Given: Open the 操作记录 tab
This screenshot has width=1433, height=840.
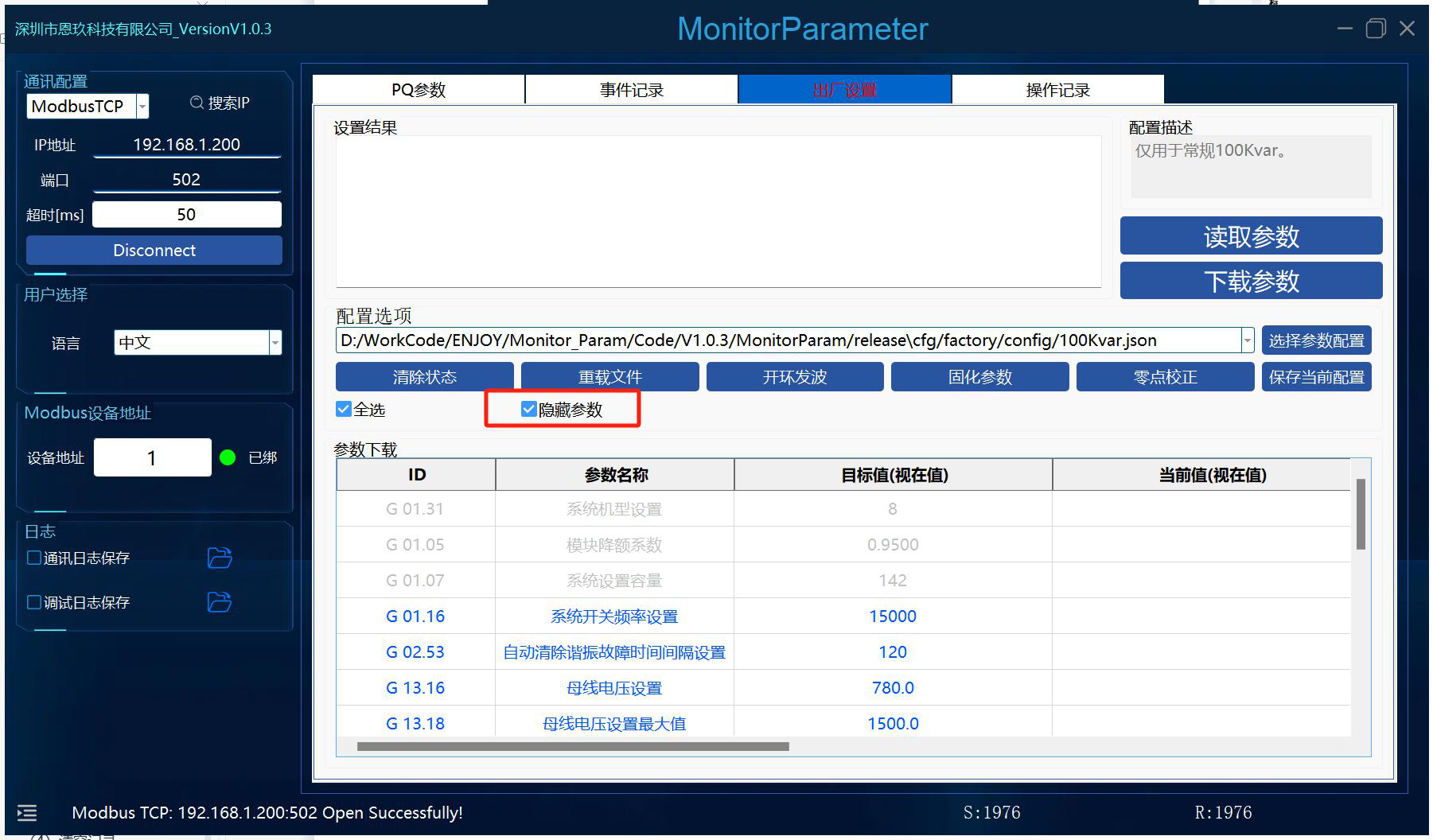Looking at the screenshot, I should (1058, 90).
